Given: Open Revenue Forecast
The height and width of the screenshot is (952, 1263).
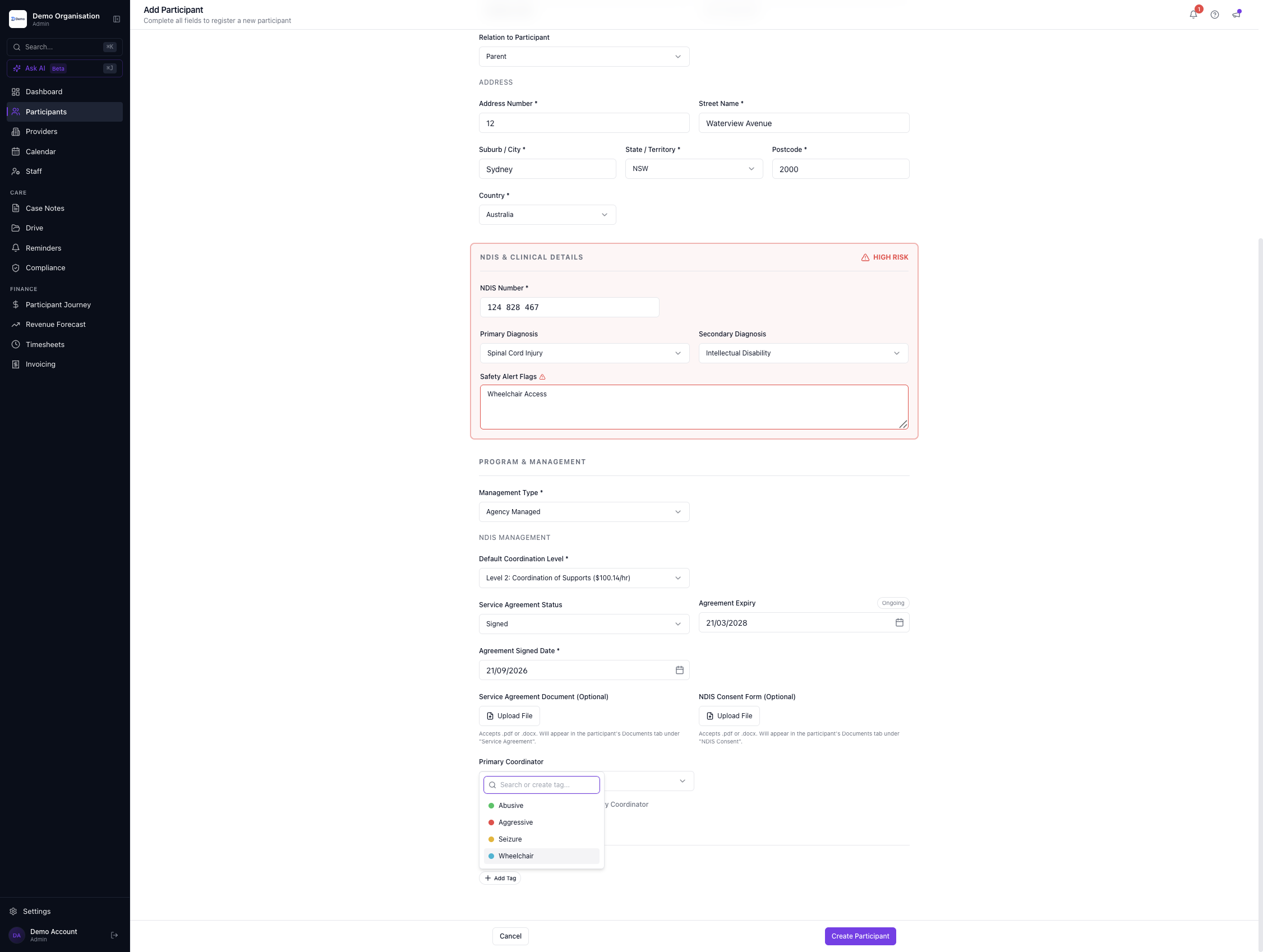Looking at the screenshot, I should [65, 324].
